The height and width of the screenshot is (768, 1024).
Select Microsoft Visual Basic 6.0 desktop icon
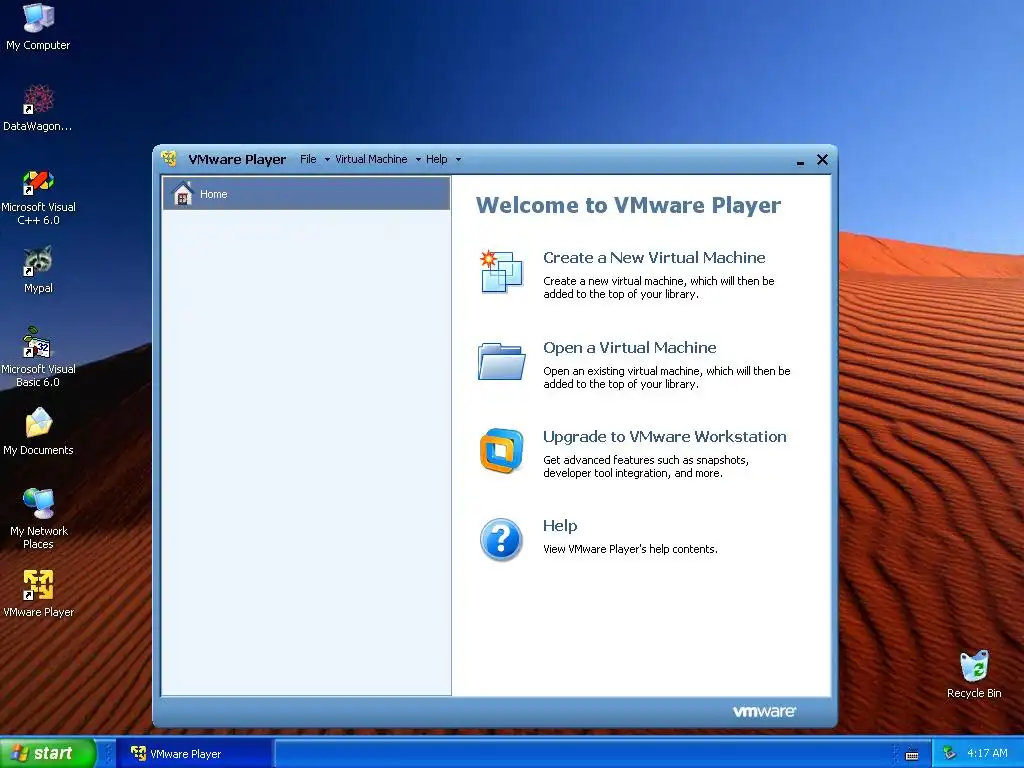pyautogui.click(x=38, y=357)
